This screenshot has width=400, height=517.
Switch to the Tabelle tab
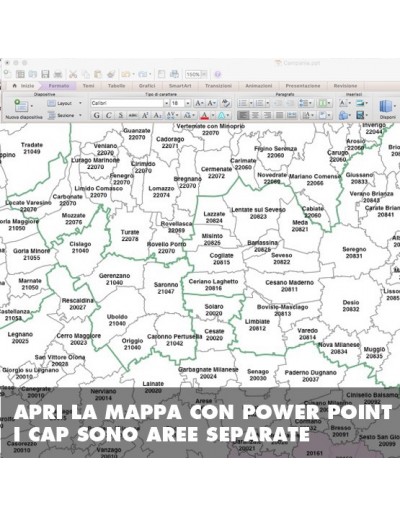tap(116, 86)
